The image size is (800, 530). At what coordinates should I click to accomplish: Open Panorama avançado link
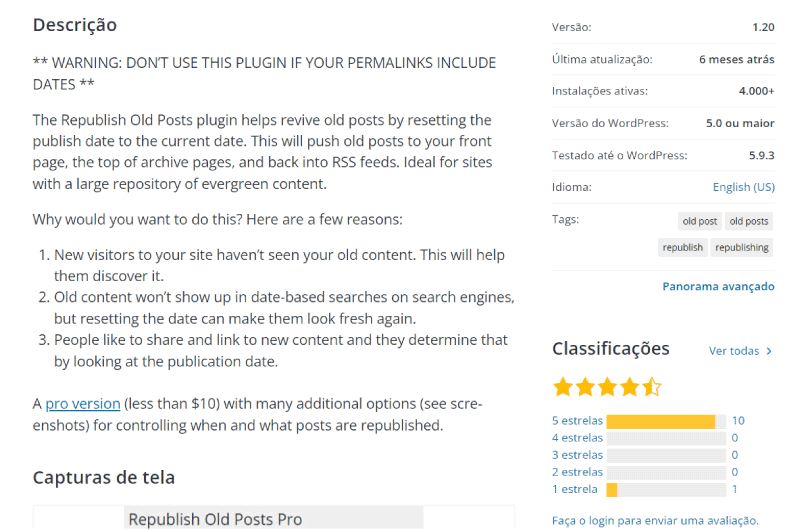tap(718, 286)
